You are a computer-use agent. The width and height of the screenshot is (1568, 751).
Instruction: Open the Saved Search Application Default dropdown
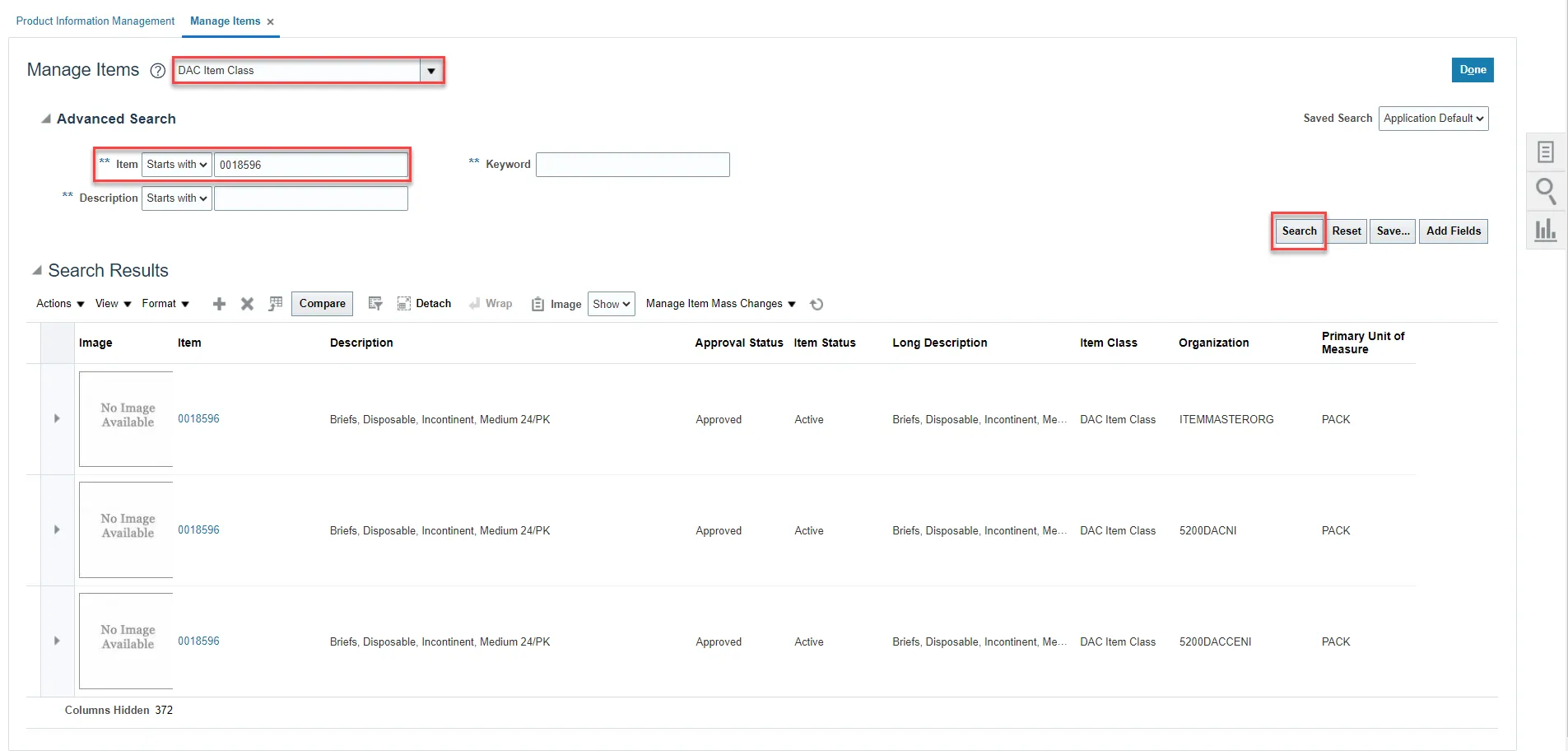pos(1433,119)
